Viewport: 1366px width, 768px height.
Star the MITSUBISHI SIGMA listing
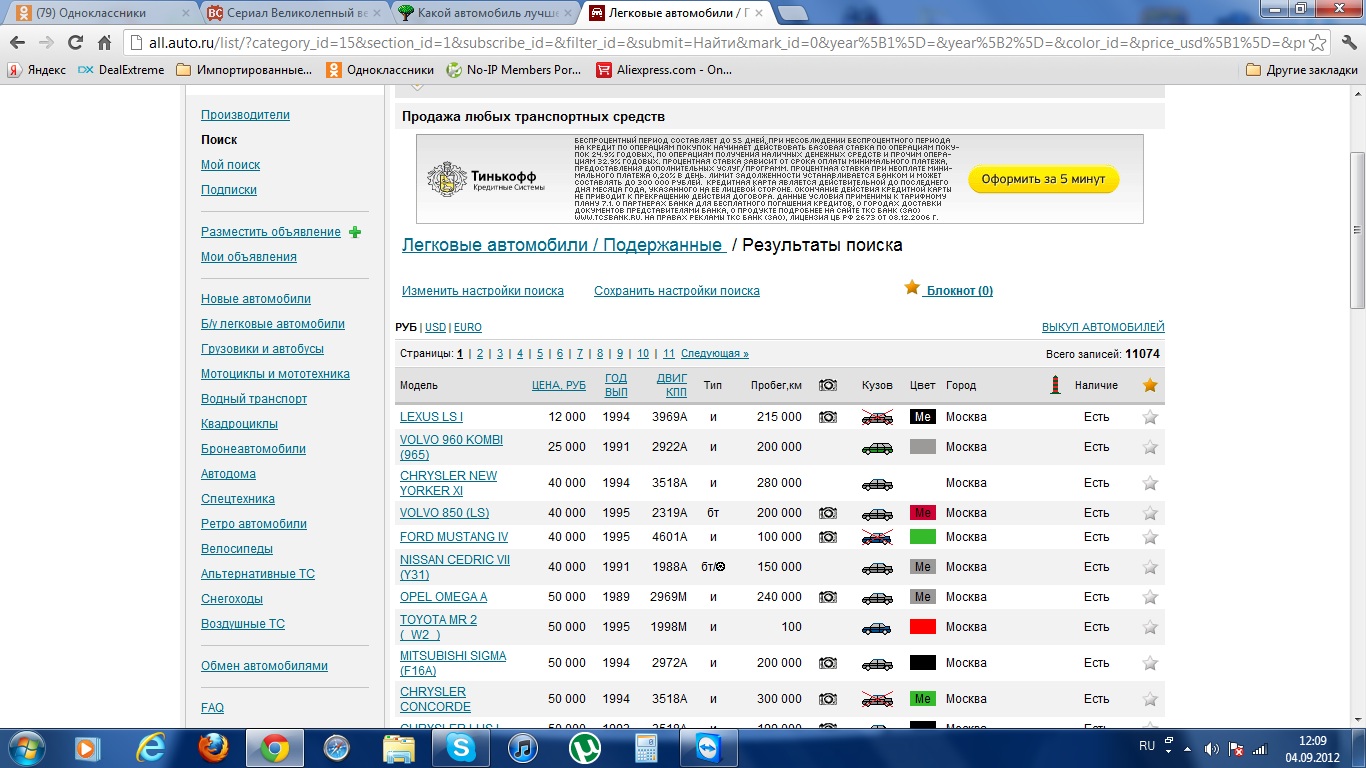pyautogui.click(x=1150, y=663)
